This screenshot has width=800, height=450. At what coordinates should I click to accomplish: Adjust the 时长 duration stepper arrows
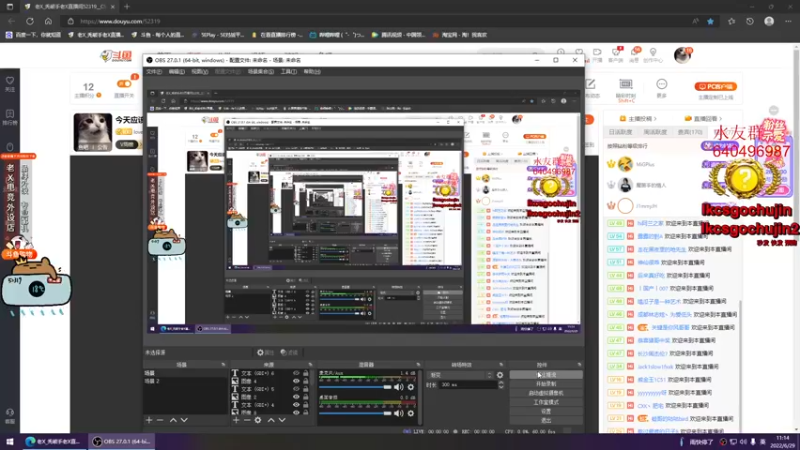pos(501,385)
